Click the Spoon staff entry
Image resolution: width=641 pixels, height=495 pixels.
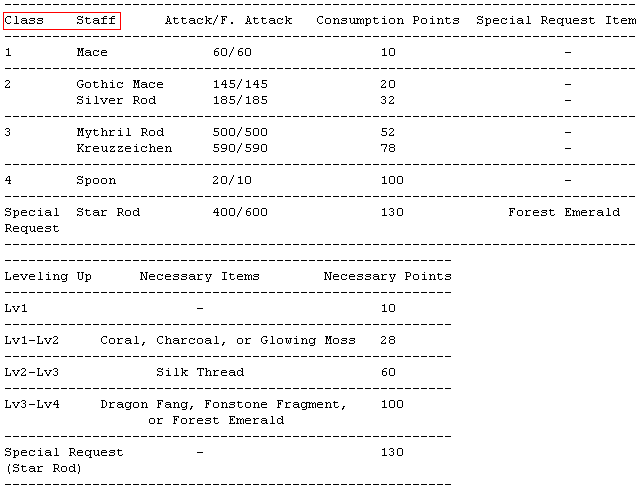coord(96,181)
